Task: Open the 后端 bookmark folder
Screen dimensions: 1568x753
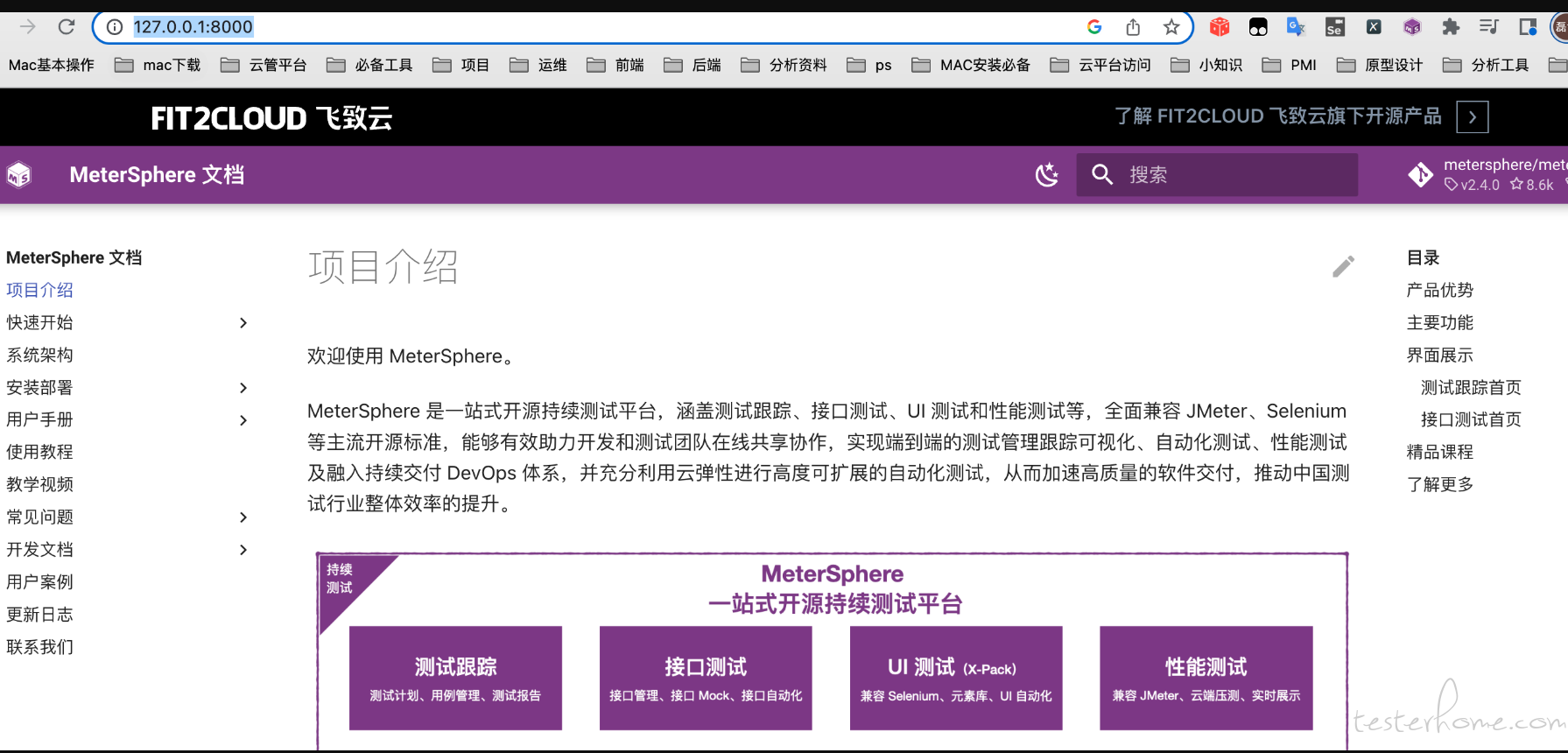Action: 693,65
